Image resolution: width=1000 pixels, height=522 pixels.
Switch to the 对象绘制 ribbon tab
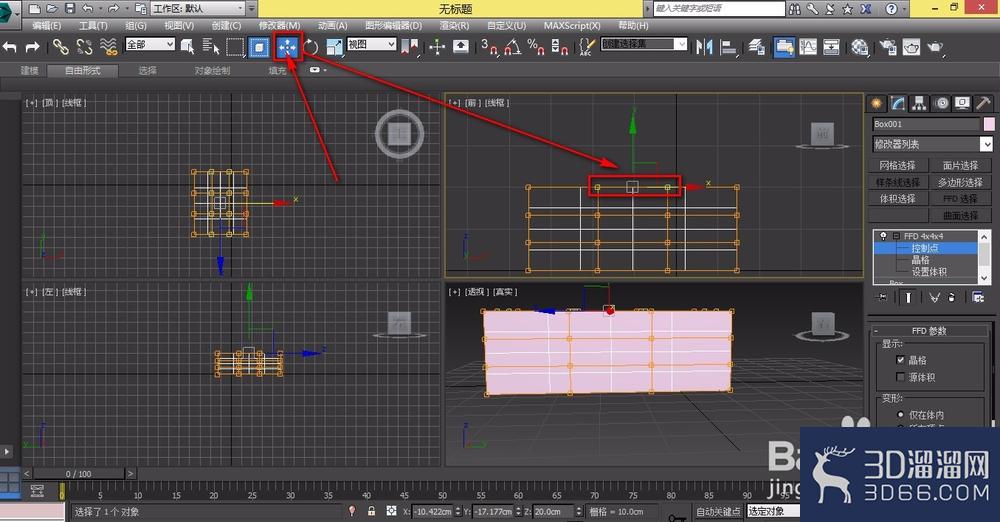click(x=212, y=70)
